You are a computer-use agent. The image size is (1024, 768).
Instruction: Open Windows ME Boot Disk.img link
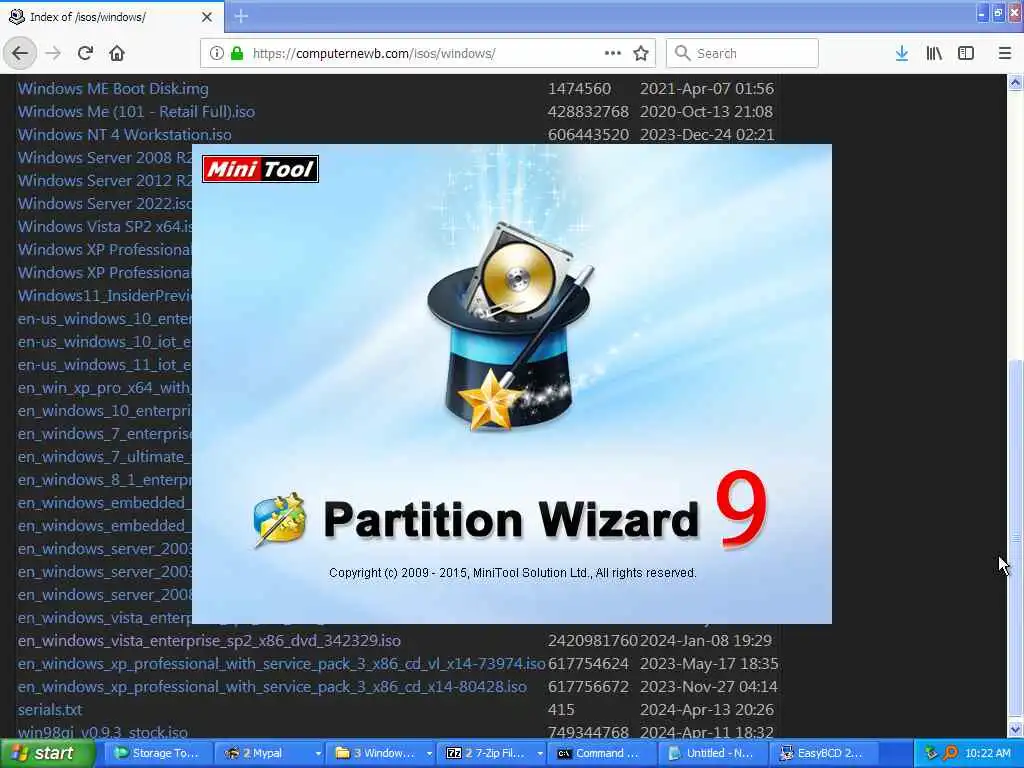pyautogui.click(x=113, y=89)
